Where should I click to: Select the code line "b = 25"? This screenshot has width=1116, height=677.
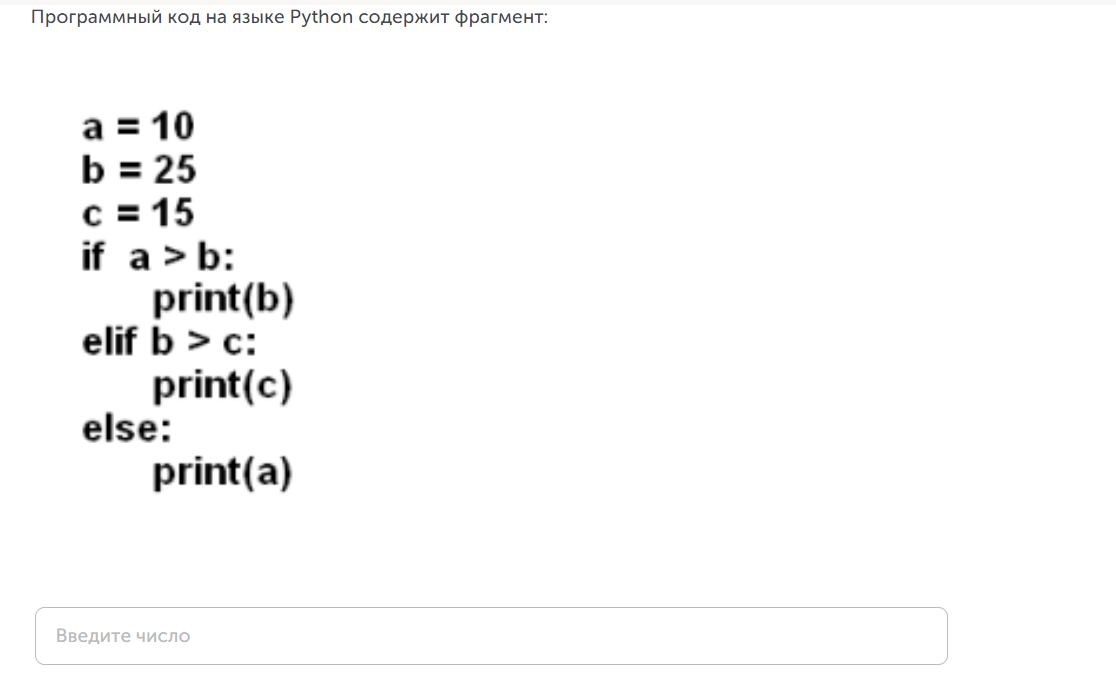(138, 170)
